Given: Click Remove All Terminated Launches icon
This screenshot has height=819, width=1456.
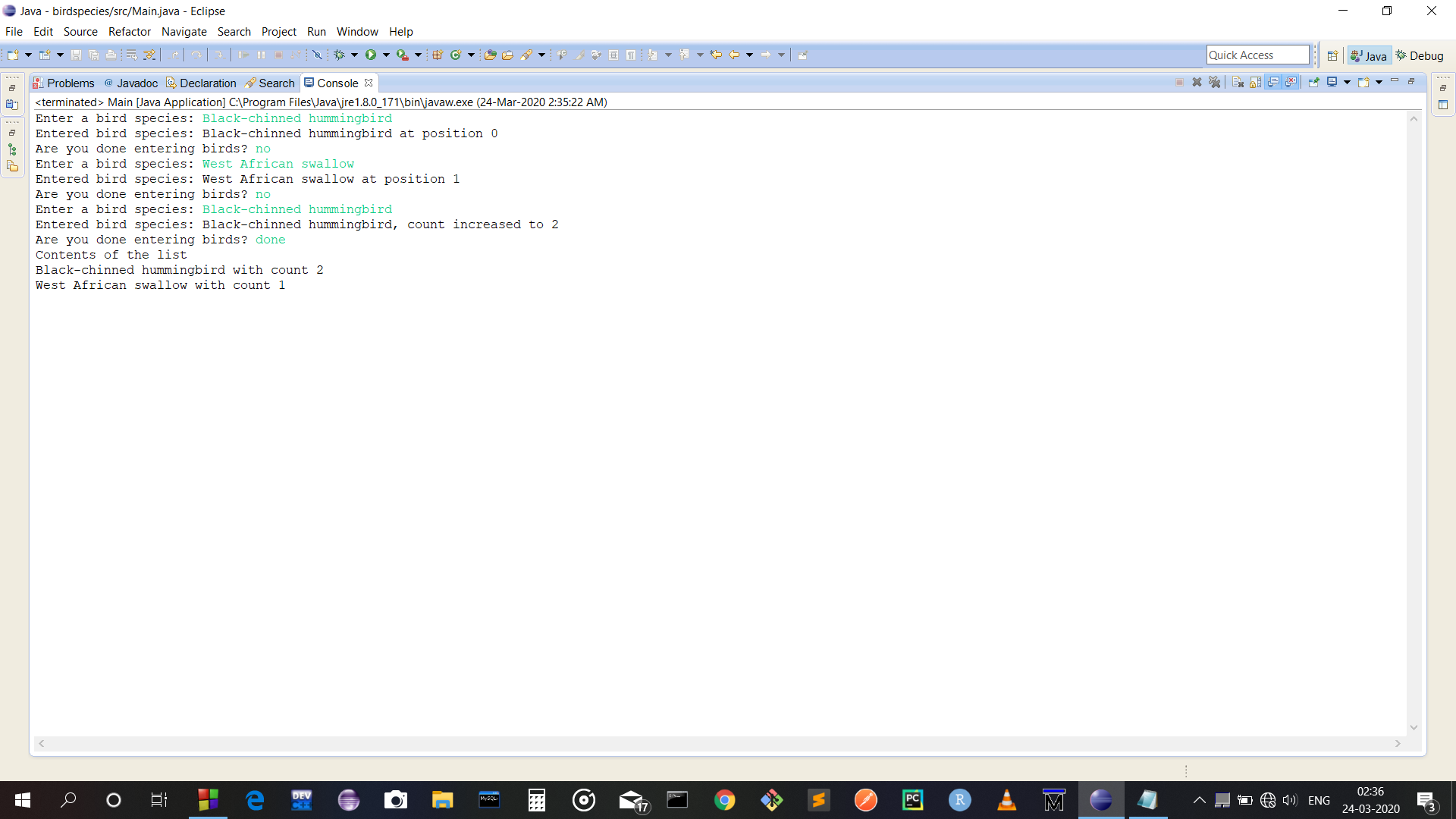Looking at the screenshot, I should click(x=1214, y=82).
